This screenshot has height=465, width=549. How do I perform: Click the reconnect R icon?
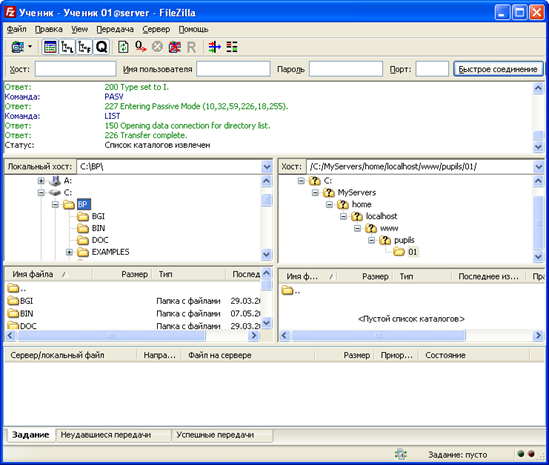[191, 47]
